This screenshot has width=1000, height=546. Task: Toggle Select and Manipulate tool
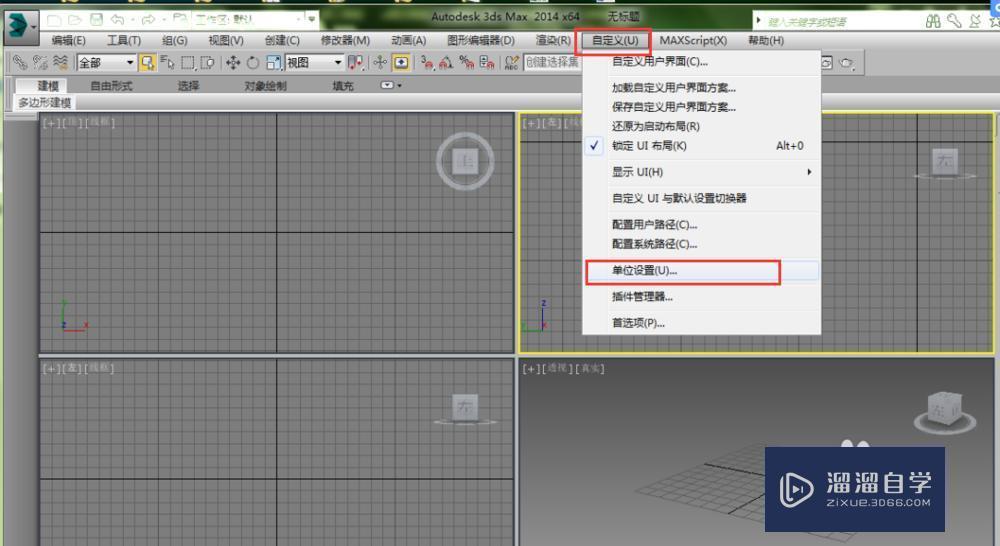380,63
